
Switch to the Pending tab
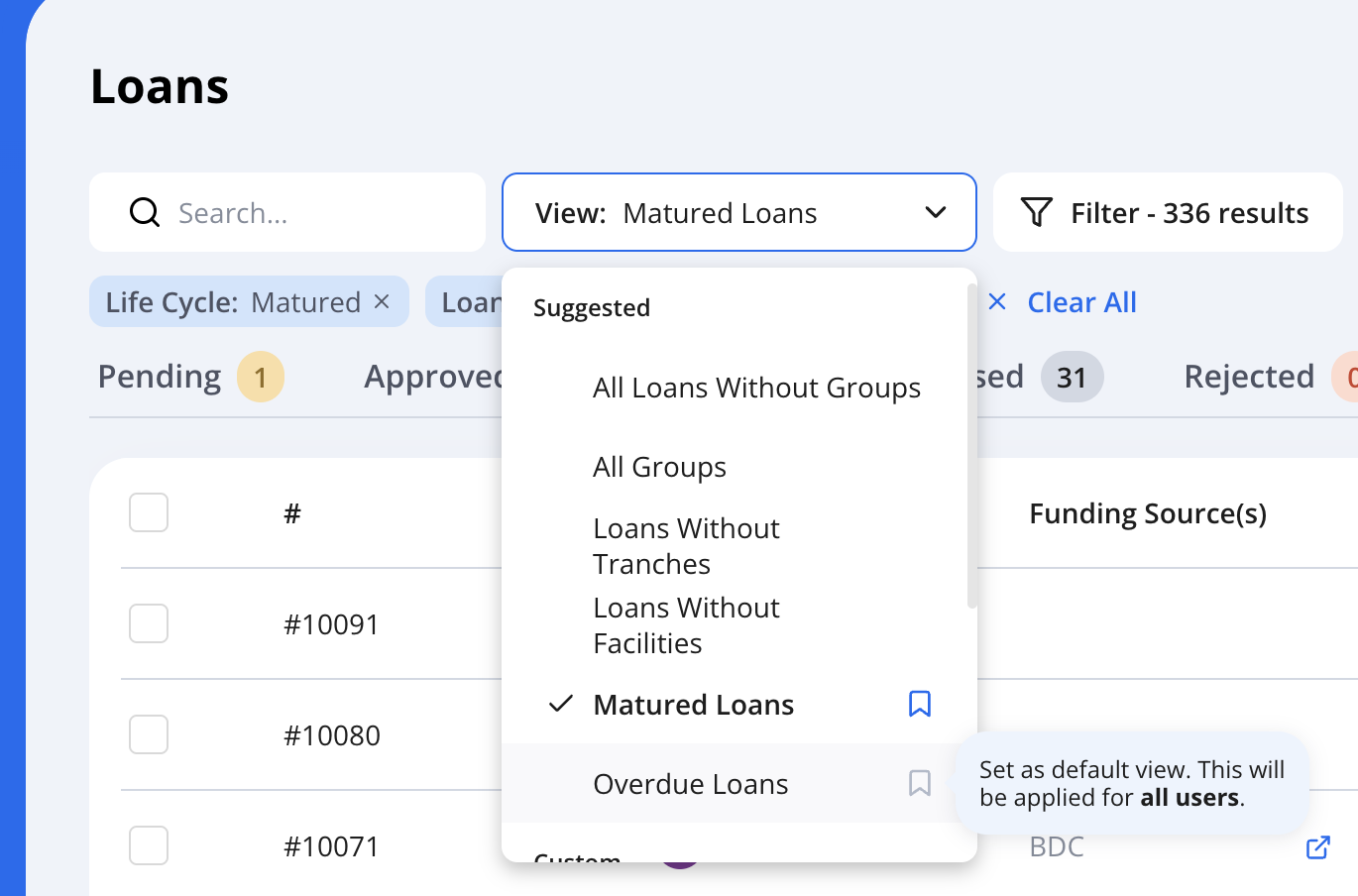click(190, 377)
